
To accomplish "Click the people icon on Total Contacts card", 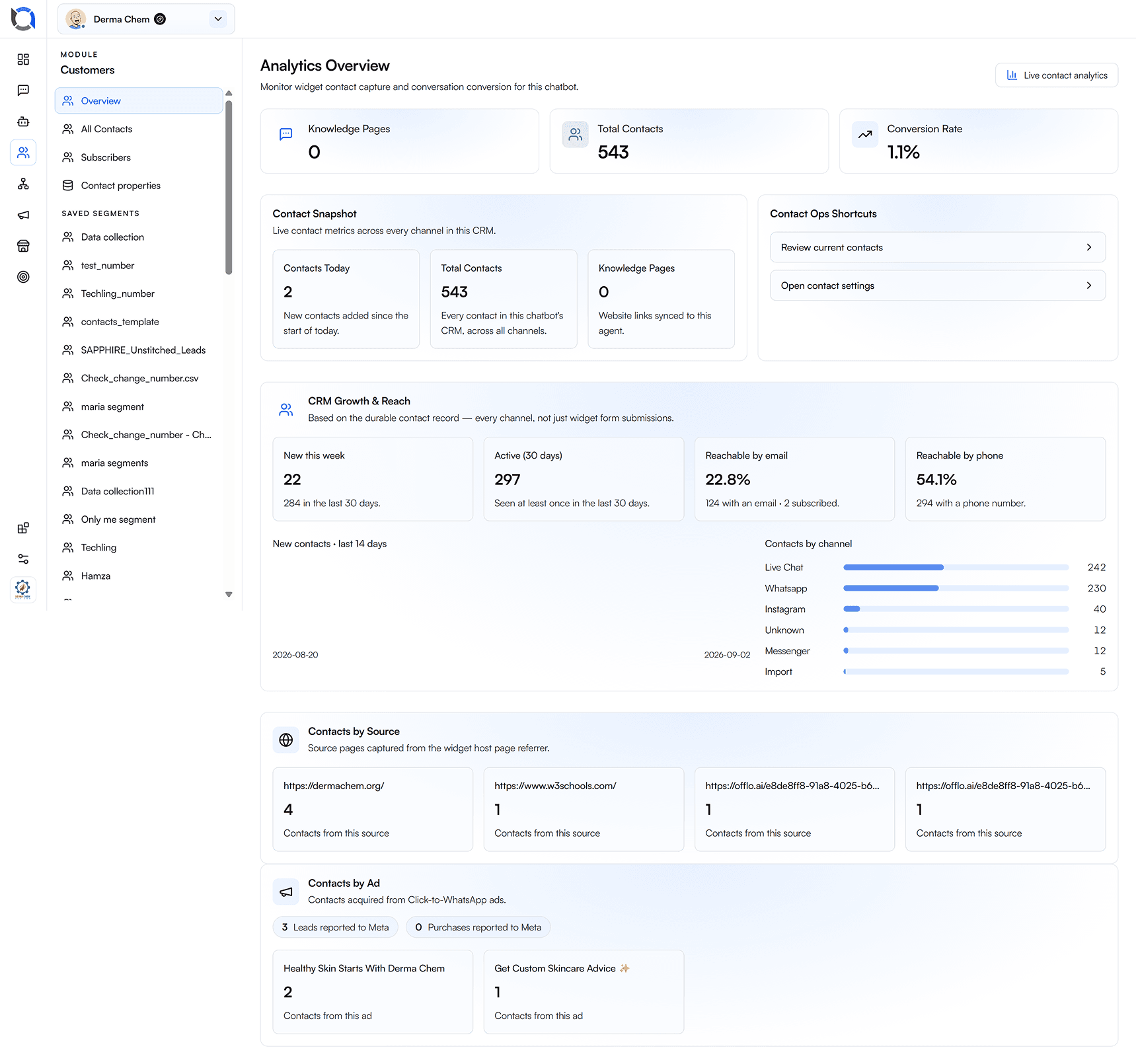I will pos(576,134).
